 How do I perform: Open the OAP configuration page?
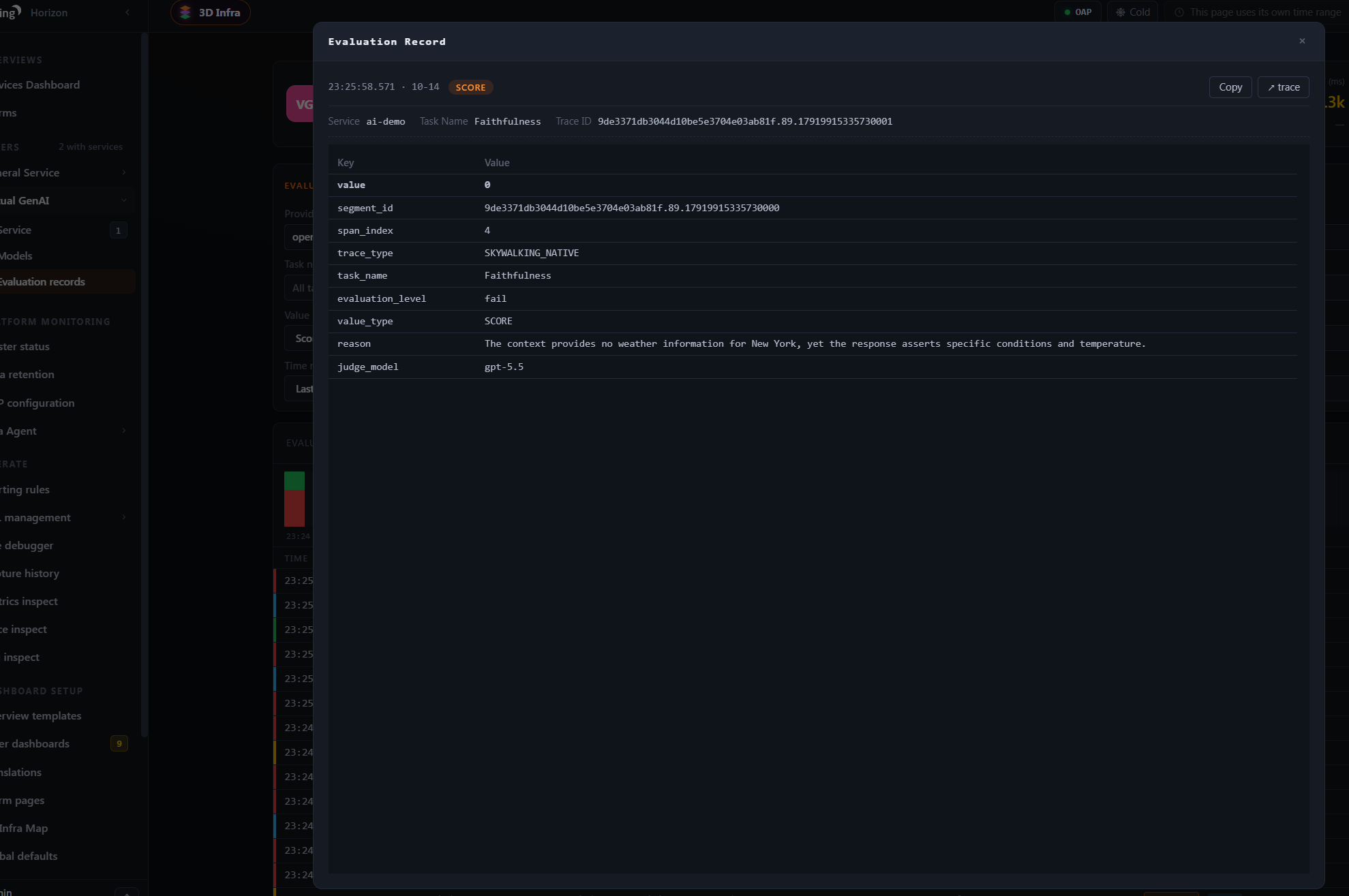coord(37,403)
